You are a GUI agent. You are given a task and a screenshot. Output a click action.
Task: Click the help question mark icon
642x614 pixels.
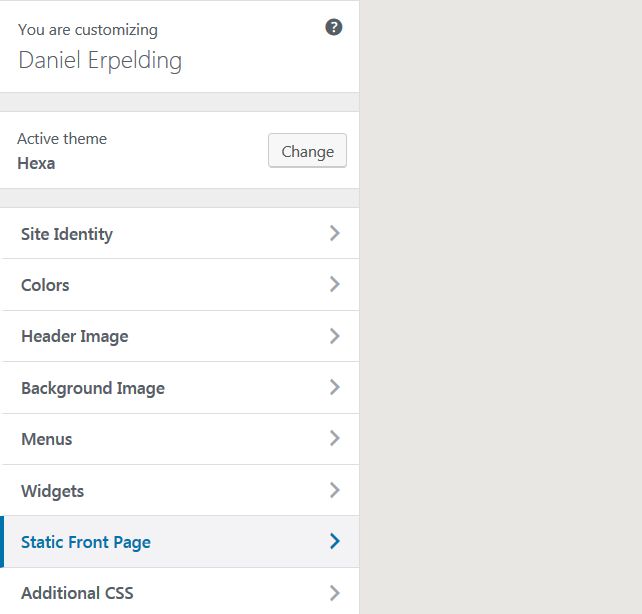pyautogui.click(x=334, y=27)
